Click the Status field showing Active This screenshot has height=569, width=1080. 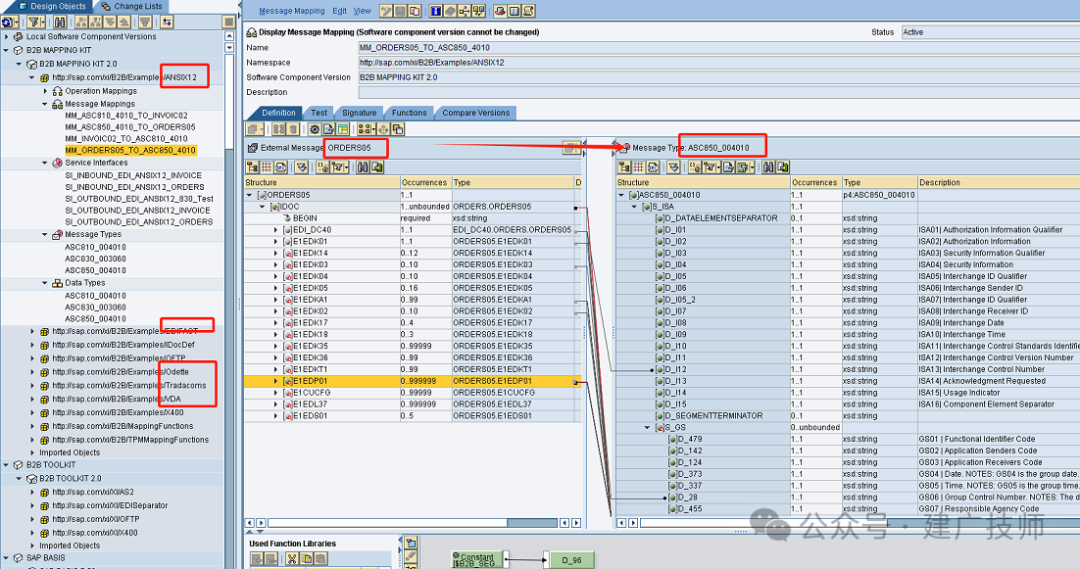click(x=990, y=32)
